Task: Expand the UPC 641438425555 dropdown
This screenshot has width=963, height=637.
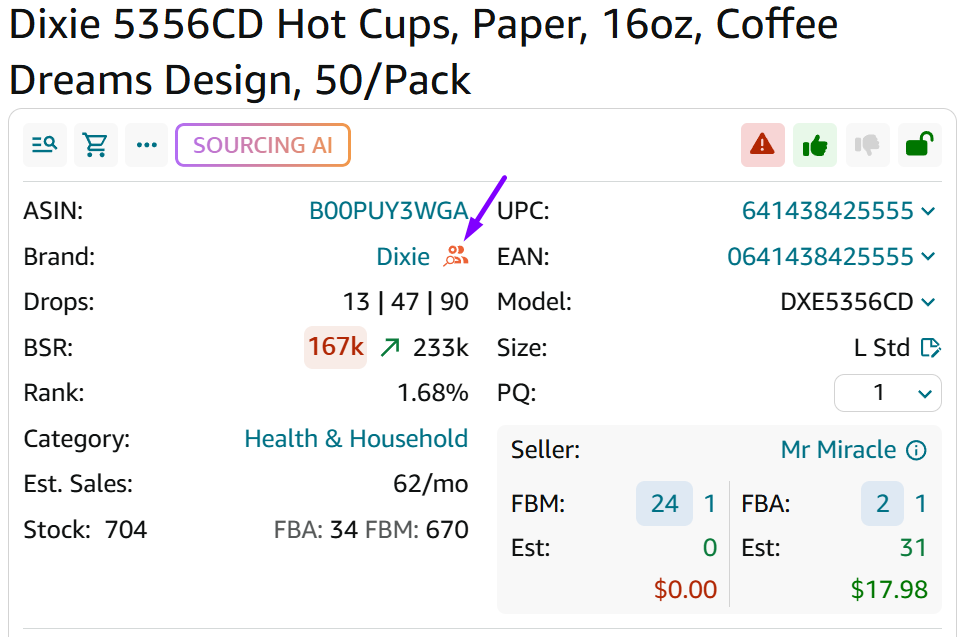Action: click(928, 211)
